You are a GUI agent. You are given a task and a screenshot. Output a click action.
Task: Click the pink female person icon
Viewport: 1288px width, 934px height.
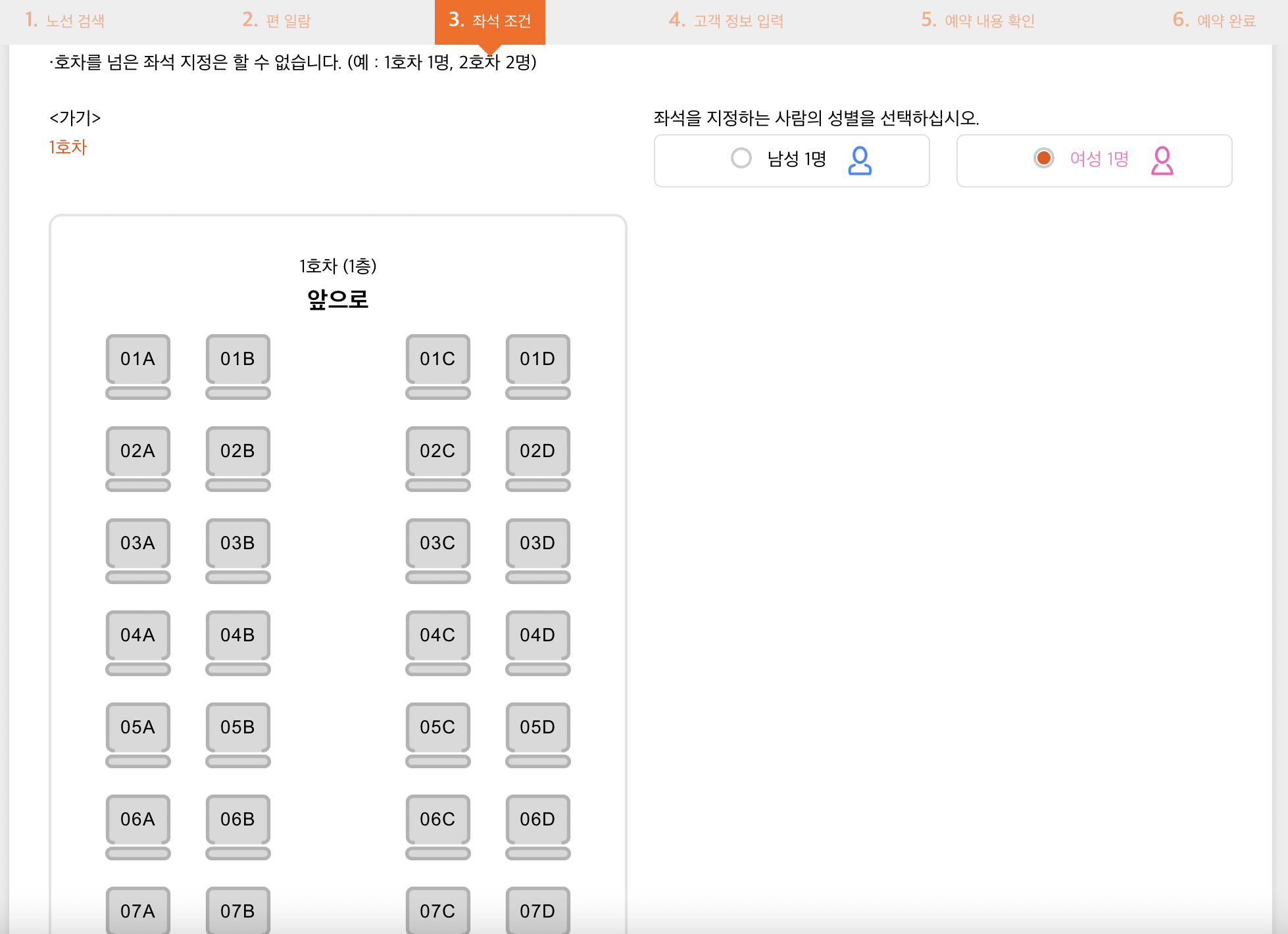tap(1162, 160)
